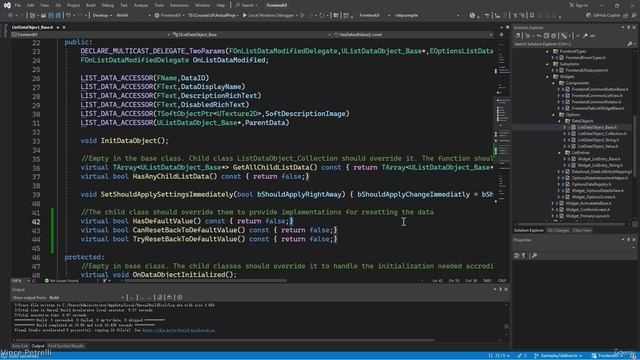This screenshot has width=640, height=360.
Task: Open the Tools menu
Action: point(159,5)
